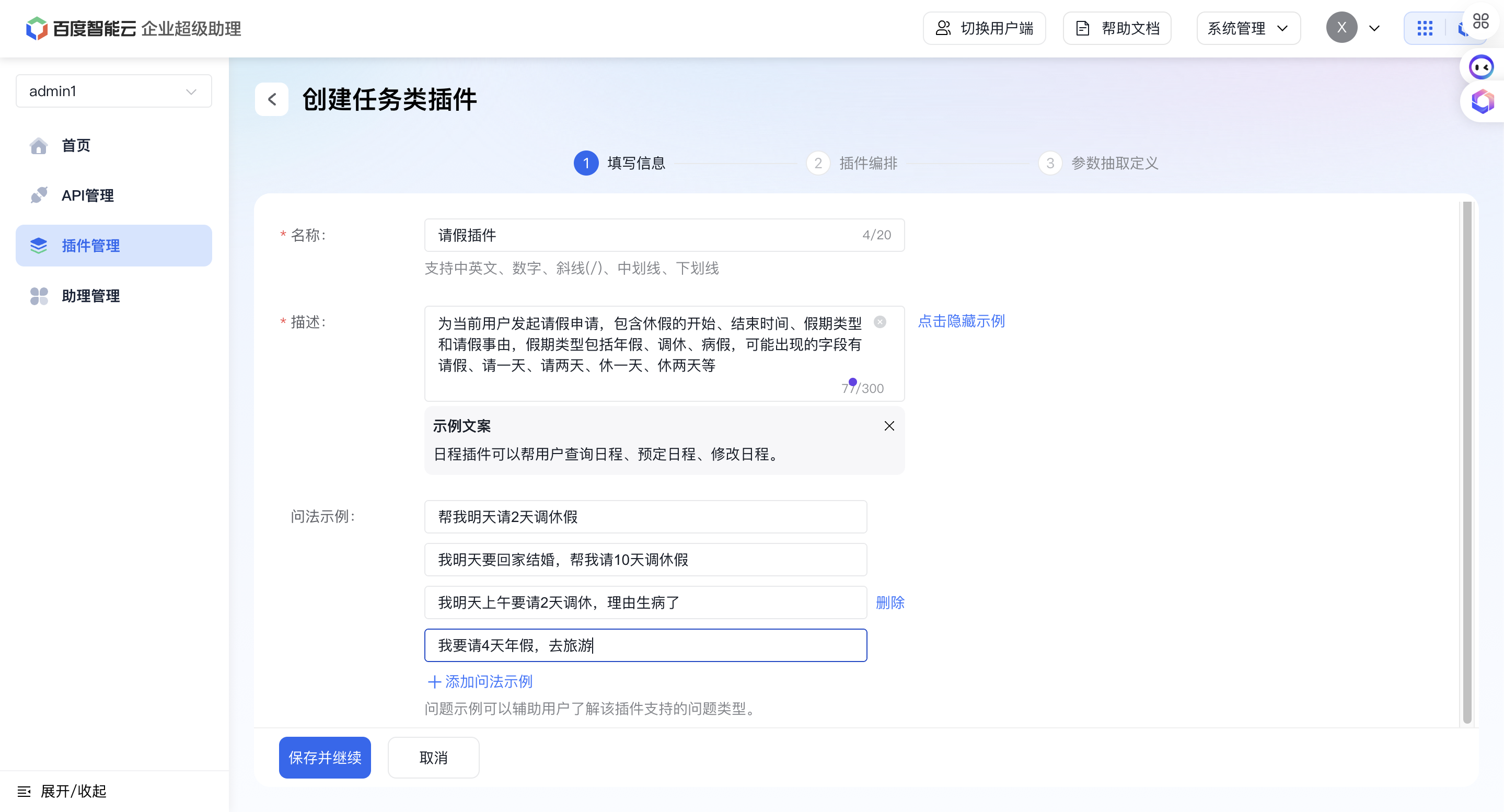Click the 名称 input containing 请假插件

tap(664, 235)
